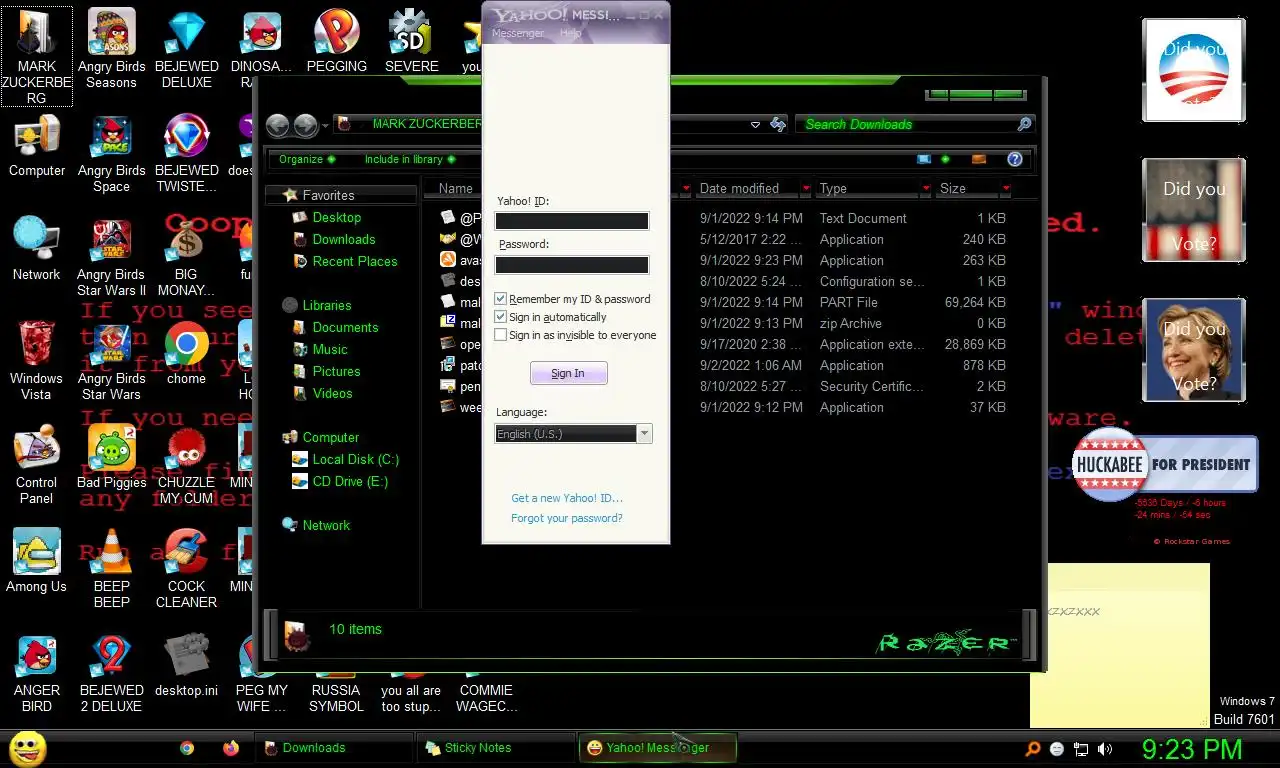Open the Messenger menu in Yahoo Messenger
The width and height of the screenshot is (1280, 768).
click(518, 33)
